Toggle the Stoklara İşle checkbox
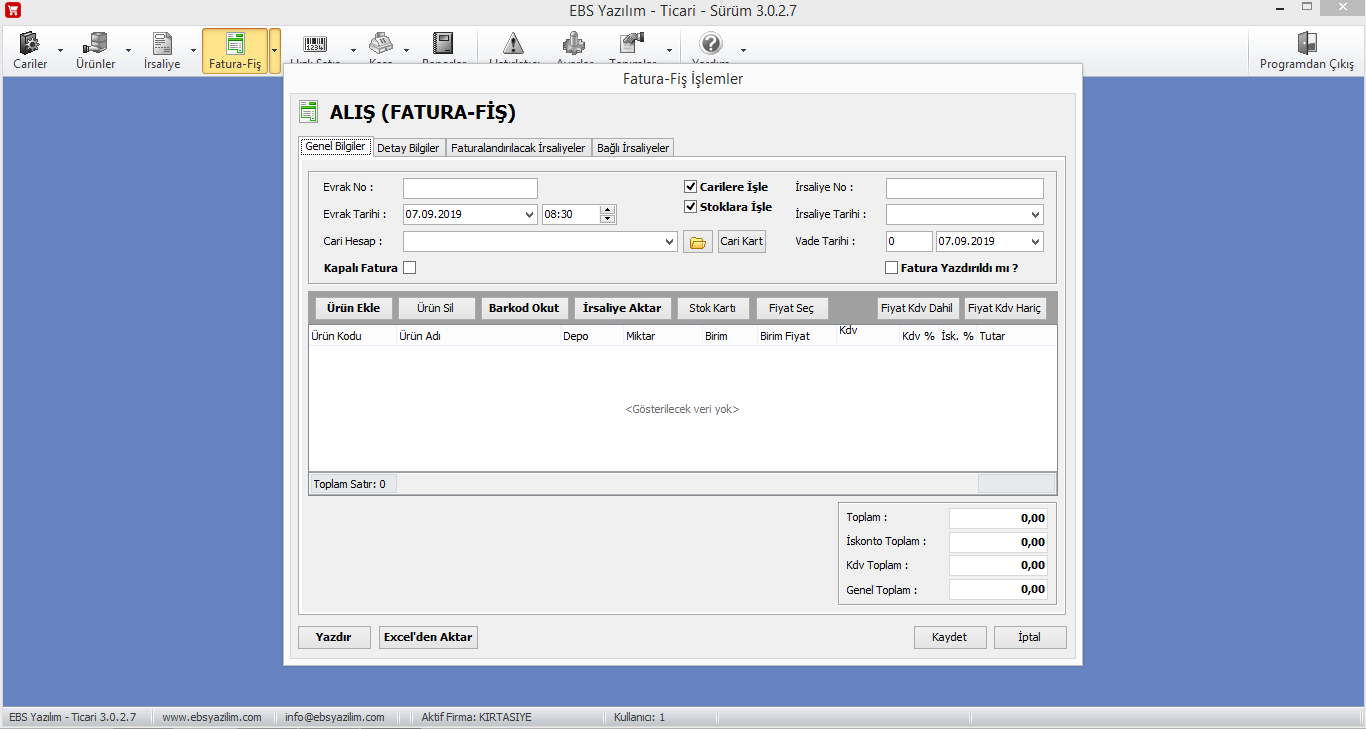 [690, 207]
